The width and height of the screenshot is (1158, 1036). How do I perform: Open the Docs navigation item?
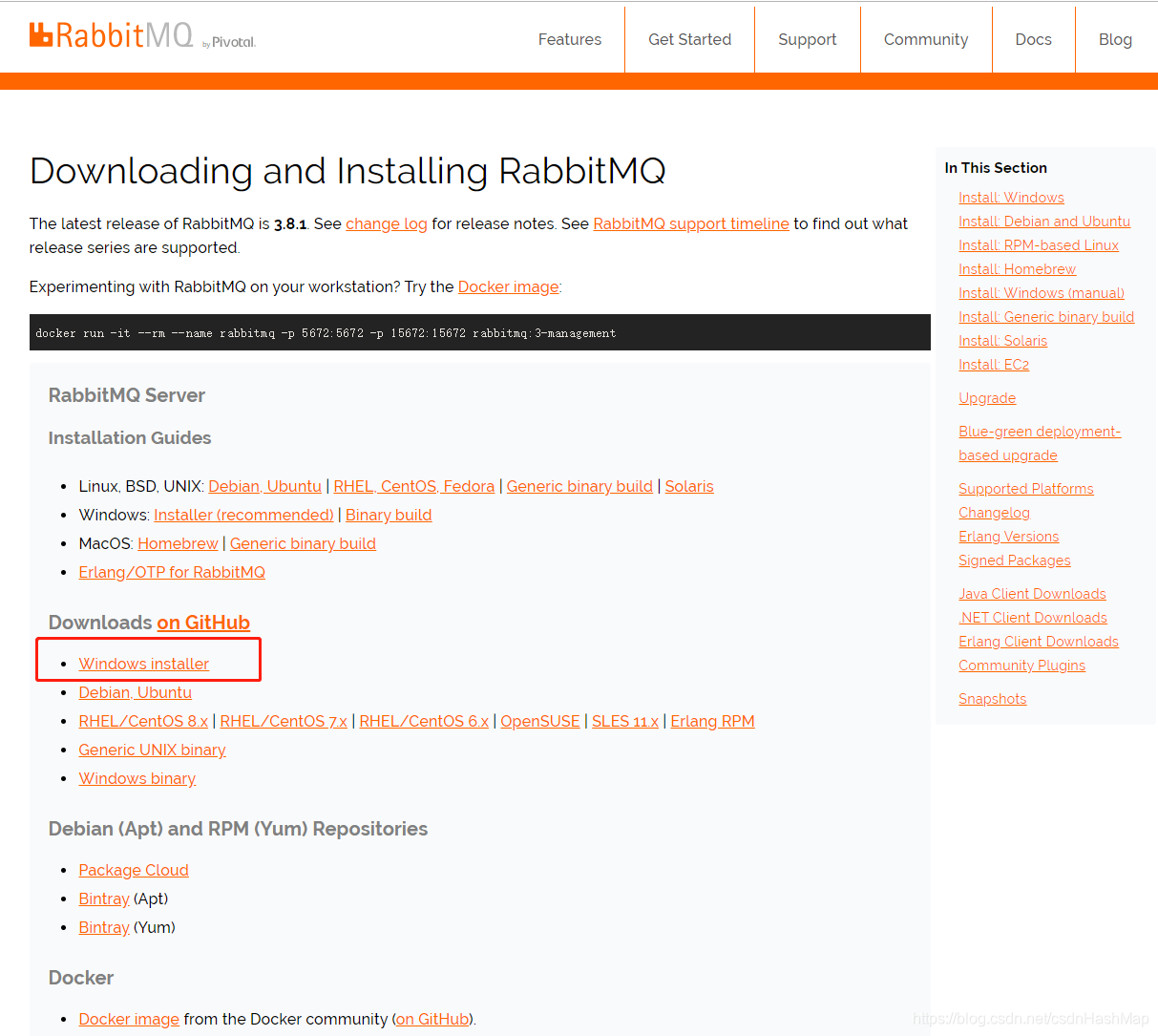(1034, 39)
